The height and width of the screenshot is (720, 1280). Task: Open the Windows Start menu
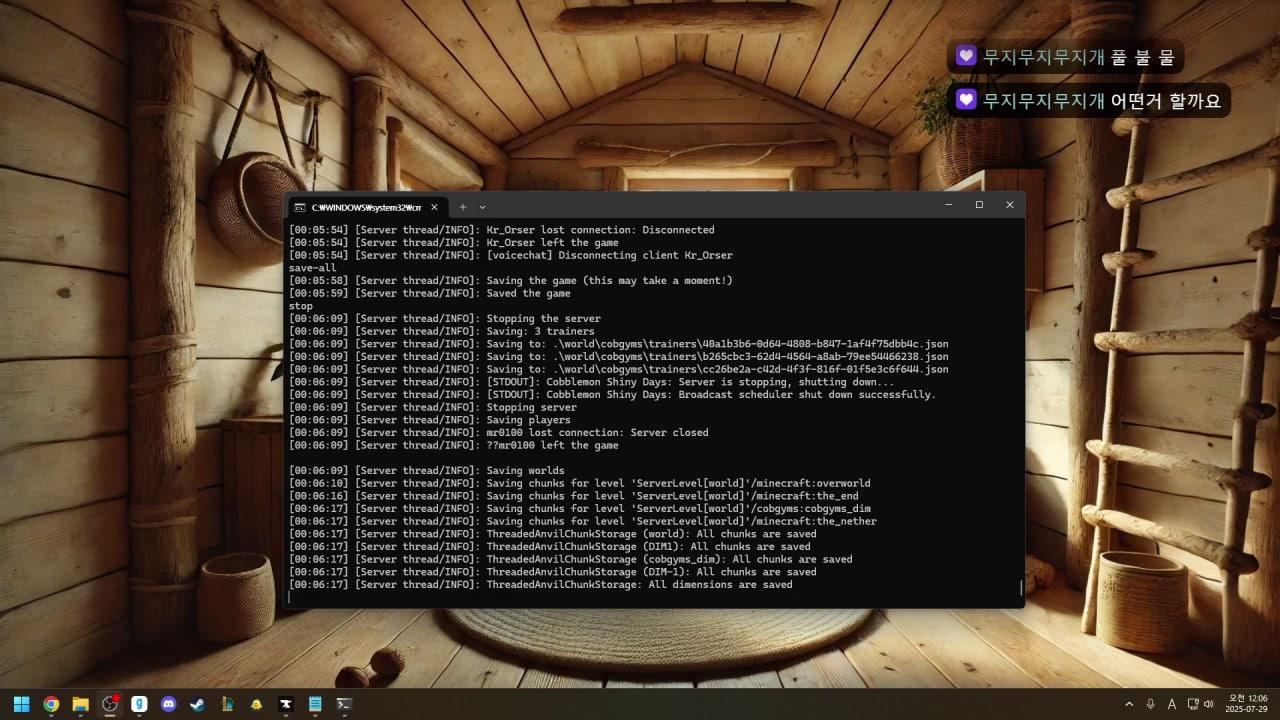click(x=22, y=704)
